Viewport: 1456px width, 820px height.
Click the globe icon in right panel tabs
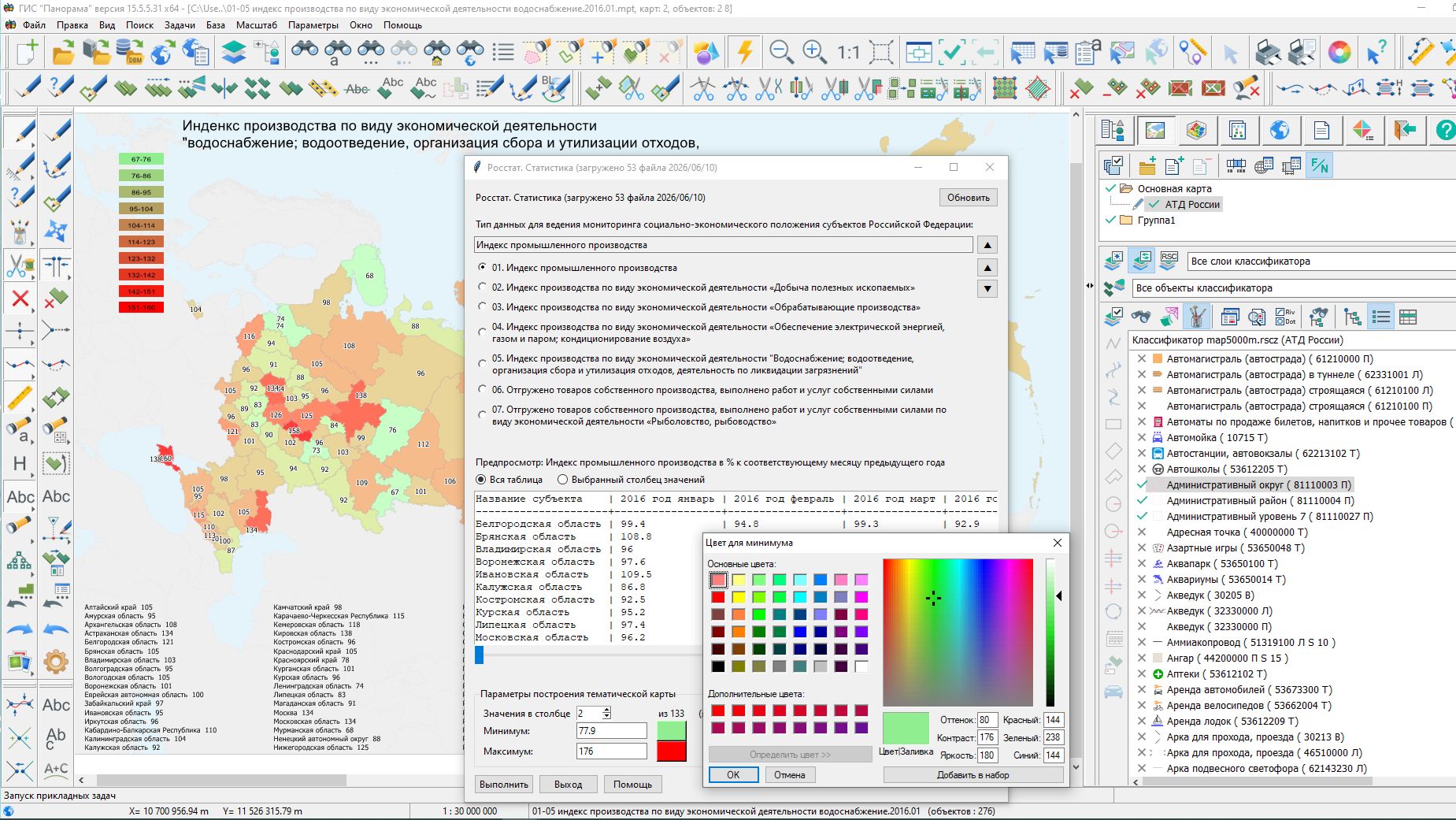(x=1280, y=130)
